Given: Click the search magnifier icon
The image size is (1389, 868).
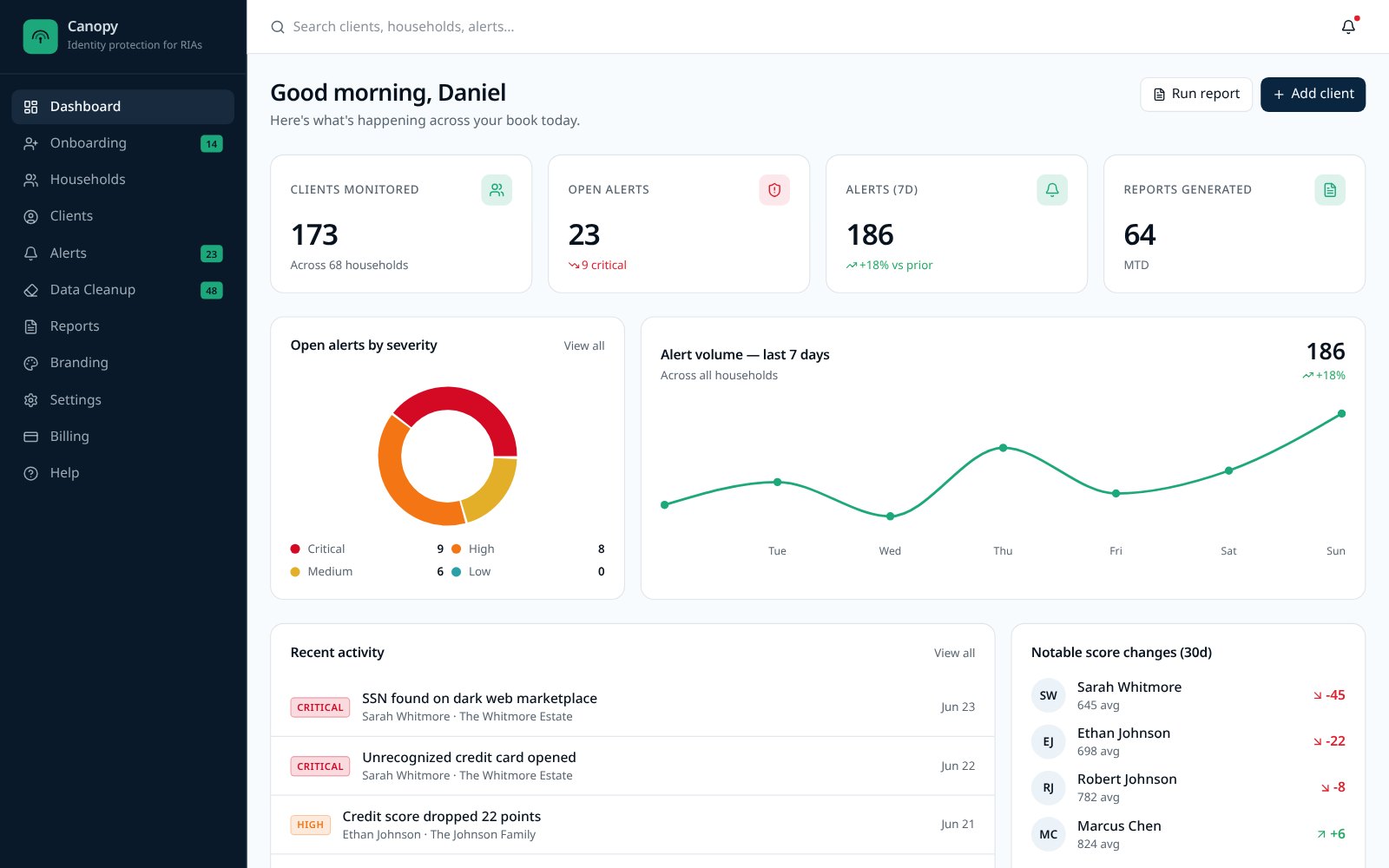Looking at the screenshot, I should (x=278, y=27).
